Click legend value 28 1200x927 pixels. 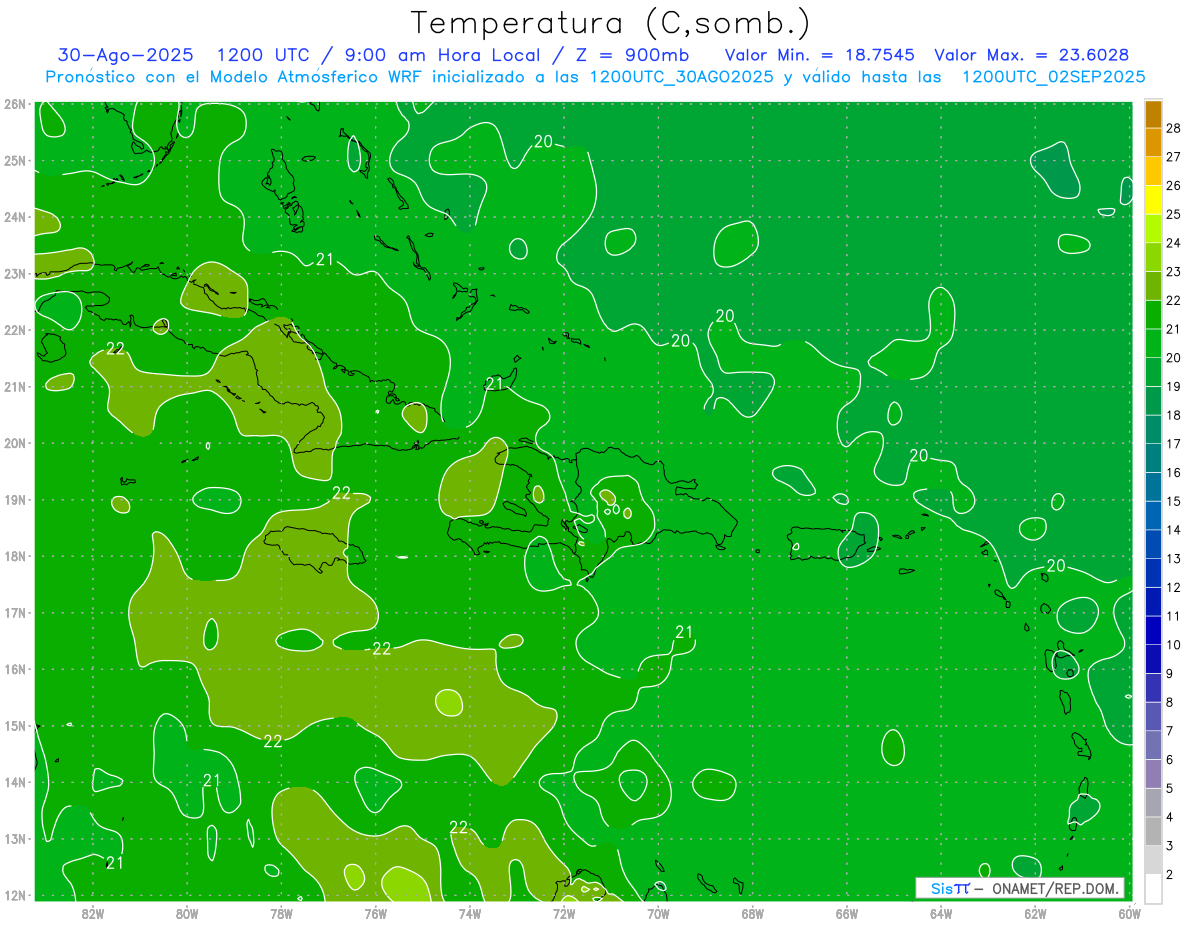click(1173, 128)
